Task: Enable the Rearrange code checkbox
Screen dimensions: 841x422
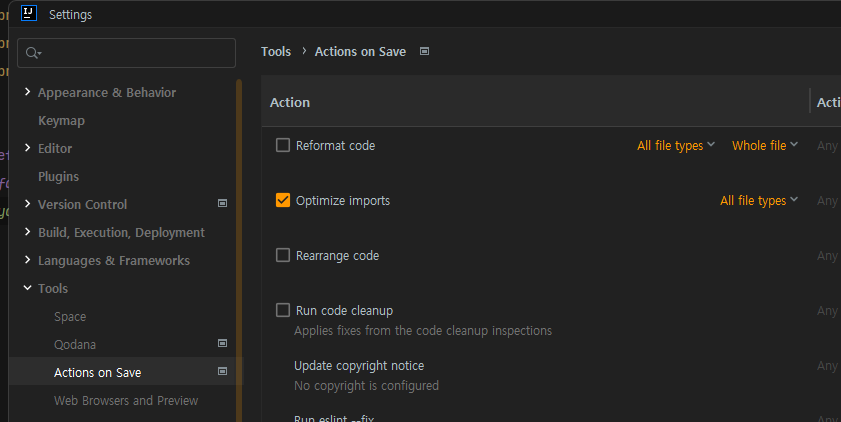Action: coord(282,255)
